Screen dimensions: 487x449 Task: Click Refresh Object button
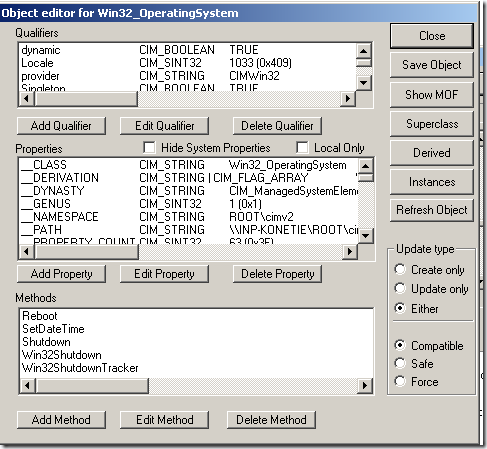(x=432, y=210)
